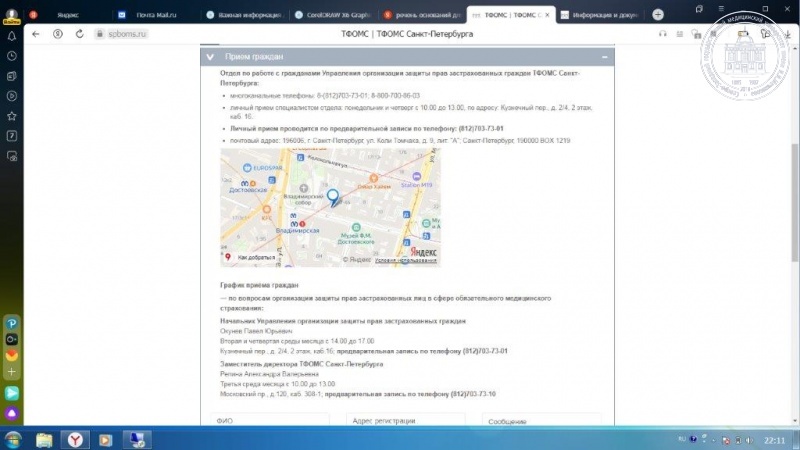This screenshot has height=450, width=800.
Task: Reload the page with the refresh icon
Action: (78, 33)
